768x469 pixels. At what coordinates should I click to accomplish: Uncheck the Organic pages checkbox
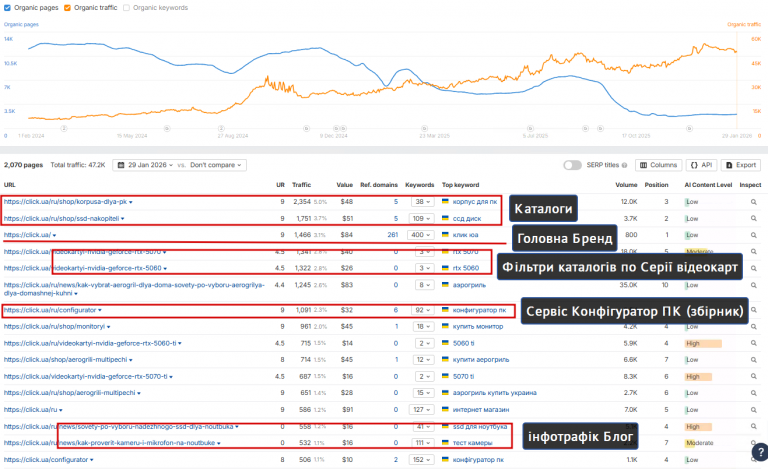7,8
